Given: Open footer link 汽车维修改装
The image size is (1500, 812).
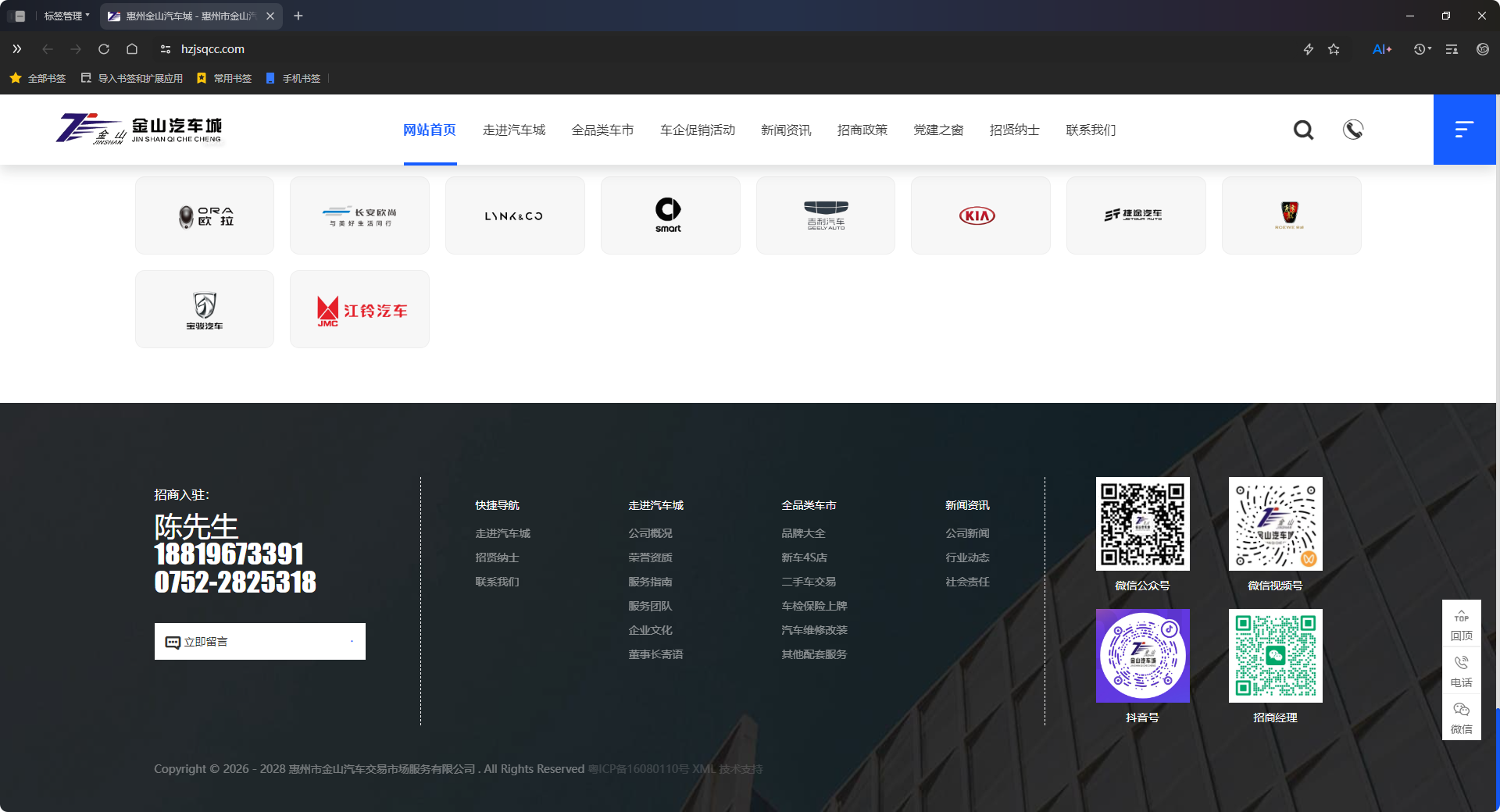Looking at the screenshot, I should point(815,630).
